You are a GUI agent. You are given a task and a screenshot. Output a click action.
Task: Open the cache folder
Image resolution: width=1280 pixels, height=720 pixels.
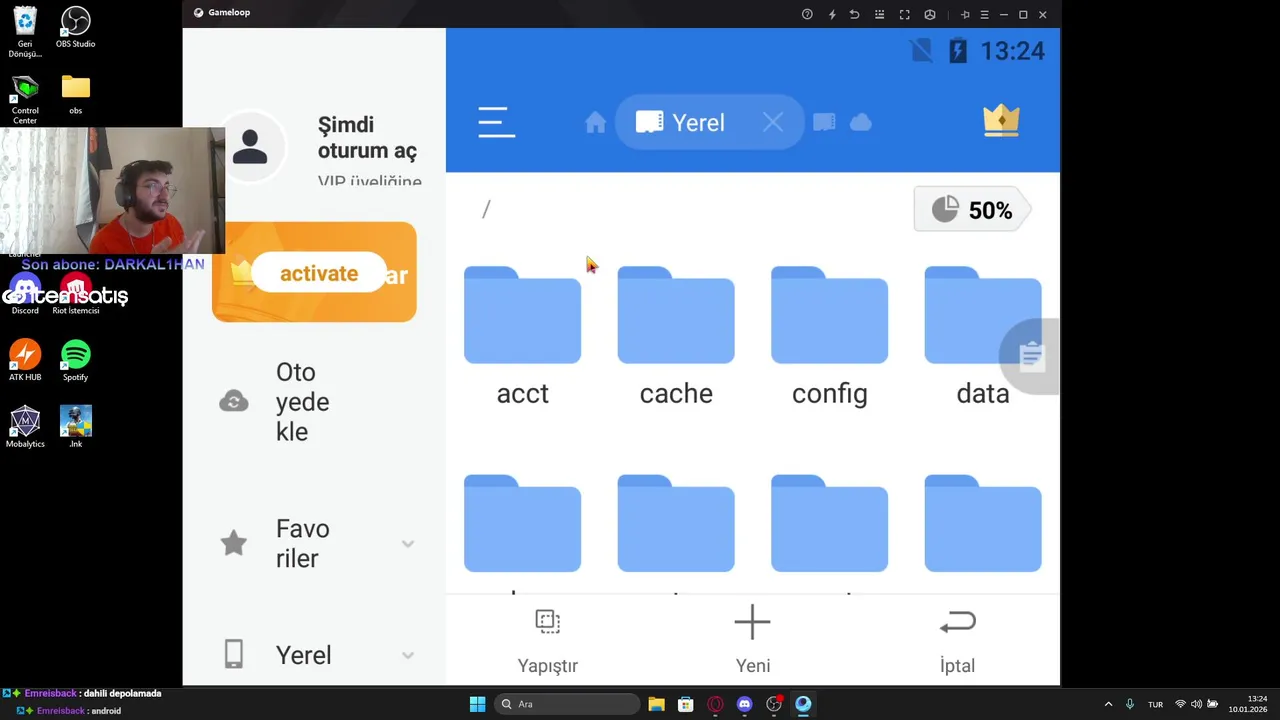(x=676, y=337)
